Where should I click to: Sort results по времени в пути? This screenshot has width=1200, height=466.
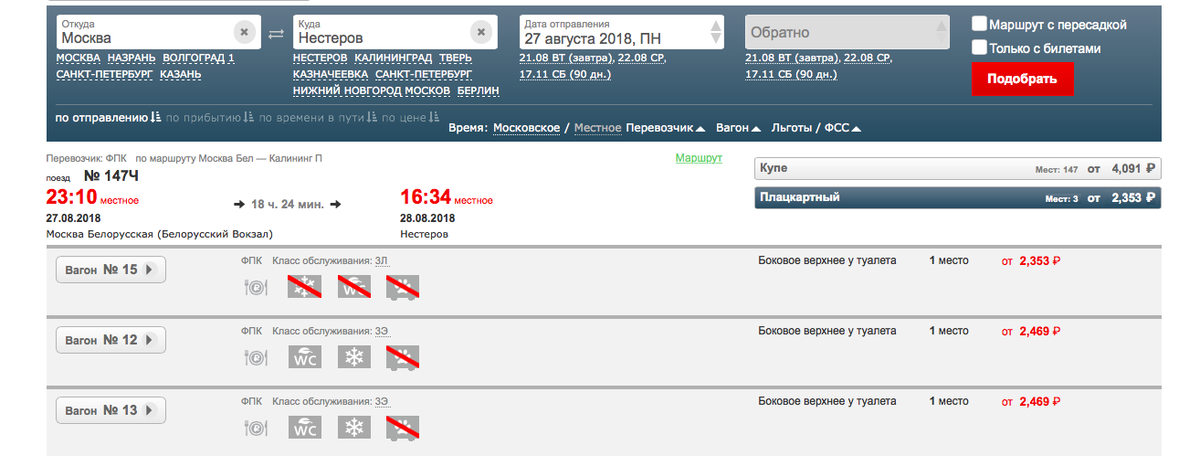point(316,118)
